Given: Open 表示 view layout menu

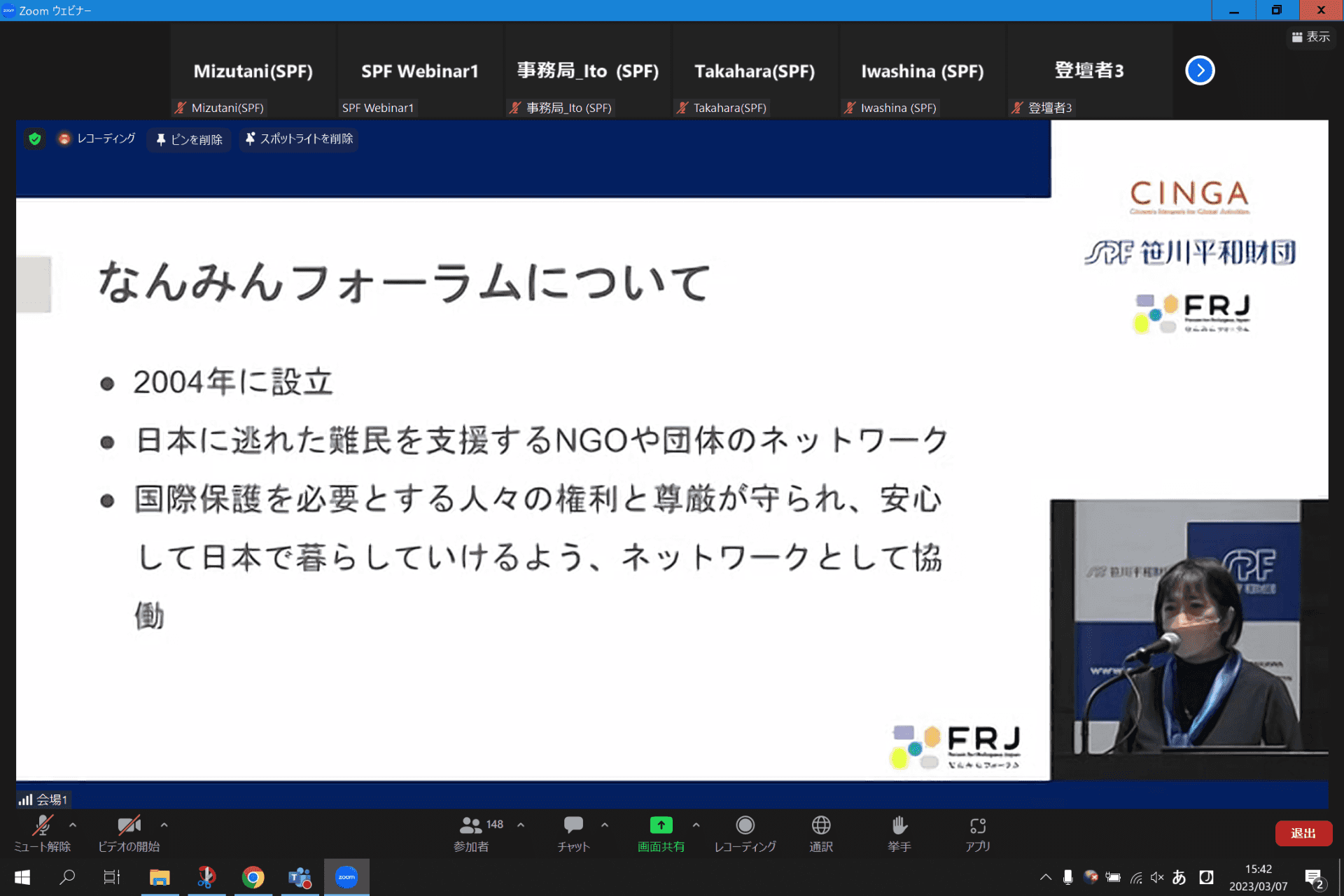Looking at the screenshot, I should (1310, 36).
